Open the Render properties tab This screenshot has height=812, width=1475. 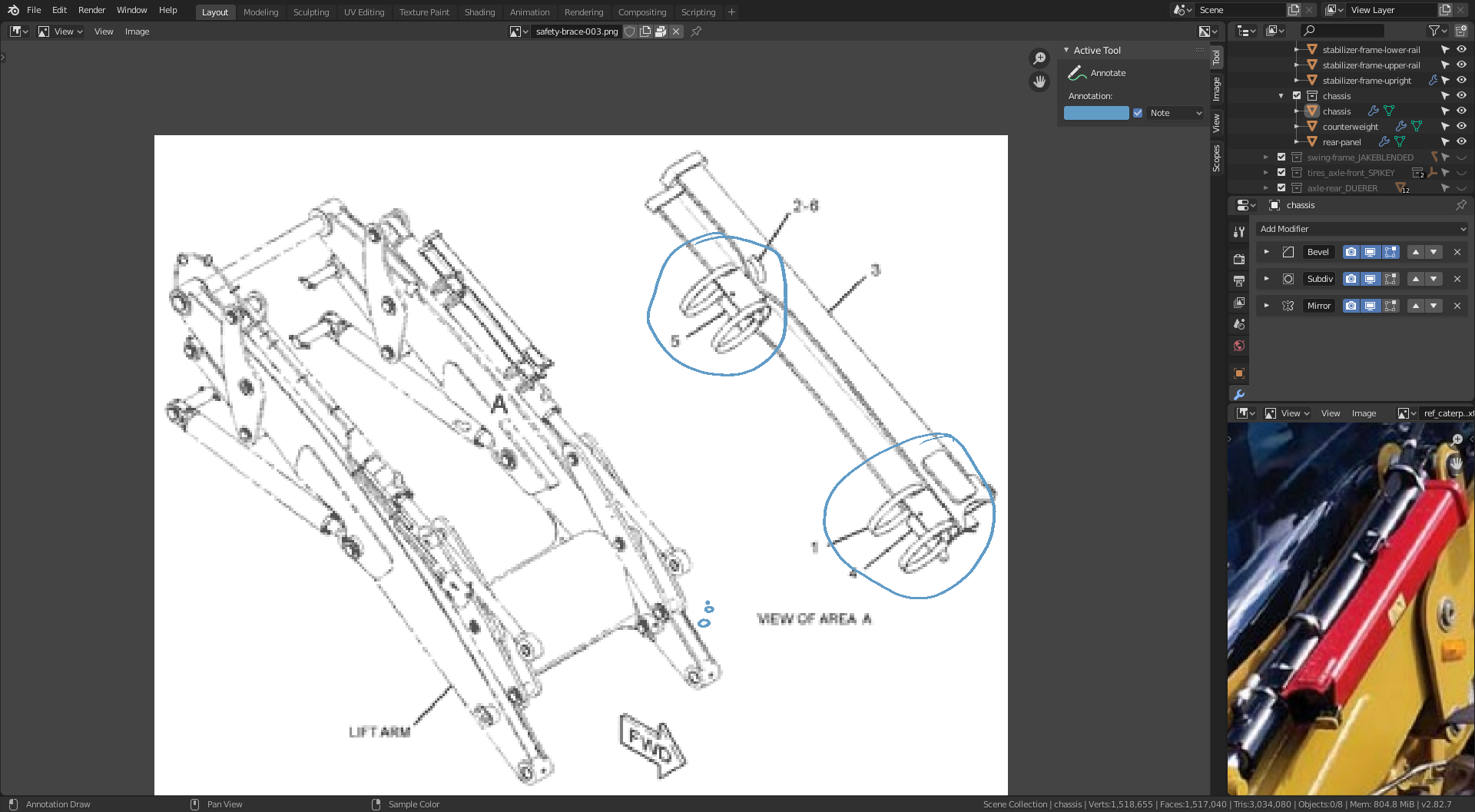pos(1239,260)
